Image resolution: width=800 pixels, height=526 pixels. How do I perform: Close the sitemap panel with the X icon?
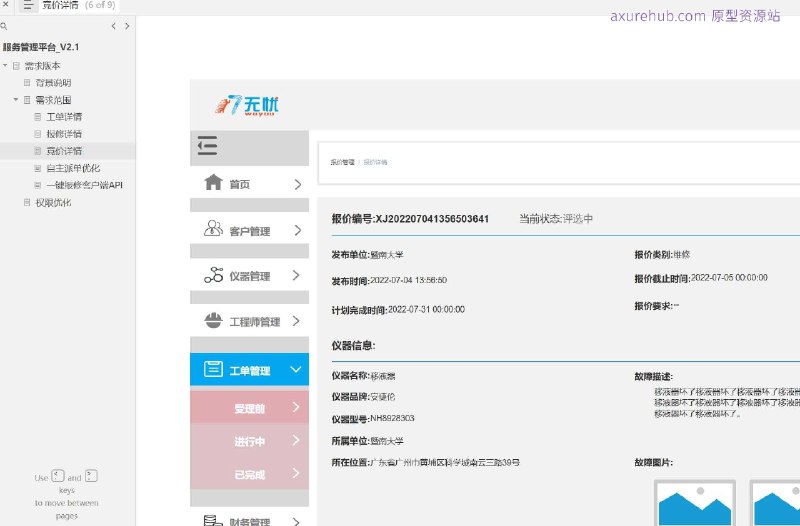(x=6, y=4)
